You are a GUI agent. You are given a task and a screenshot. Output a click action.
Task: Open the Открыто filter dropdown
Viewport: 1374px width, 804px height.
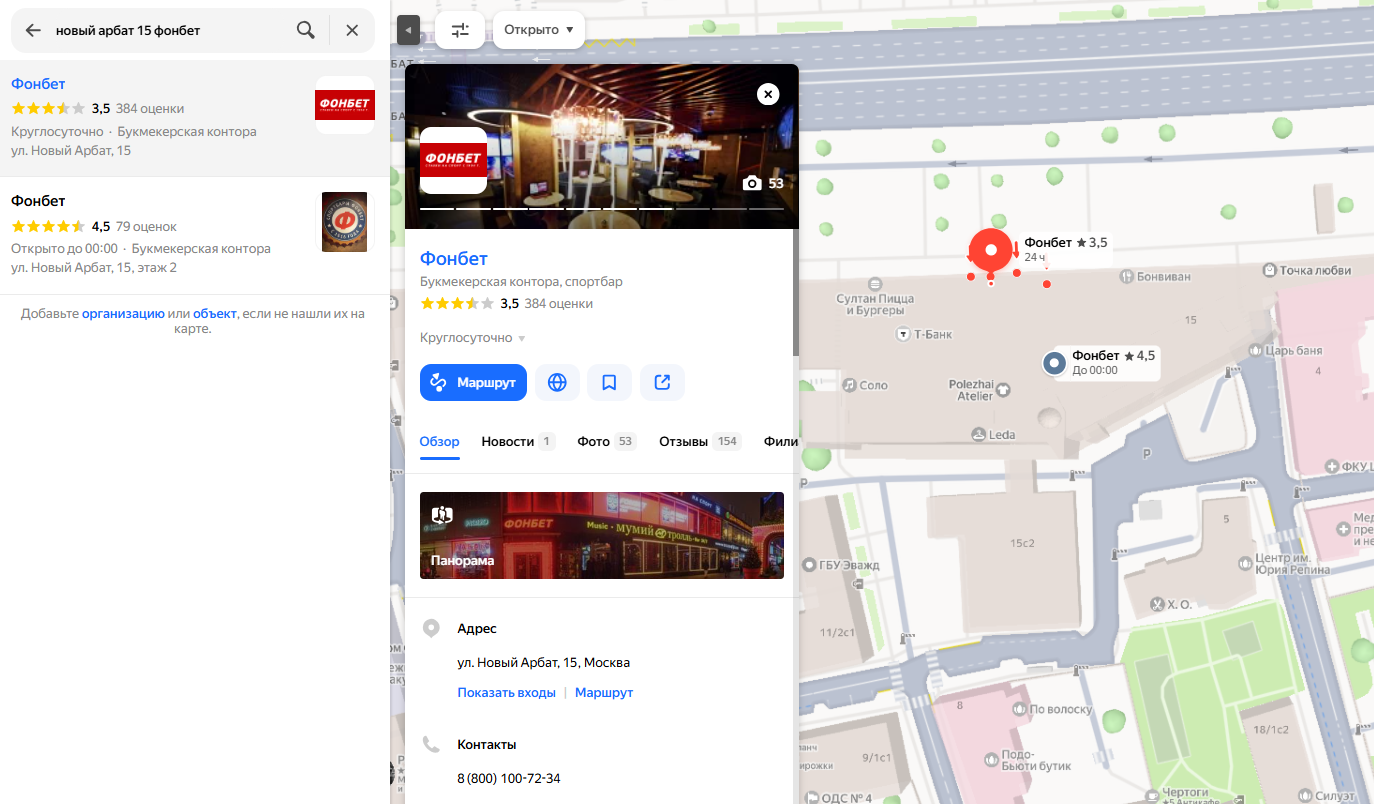click(539, 30)
